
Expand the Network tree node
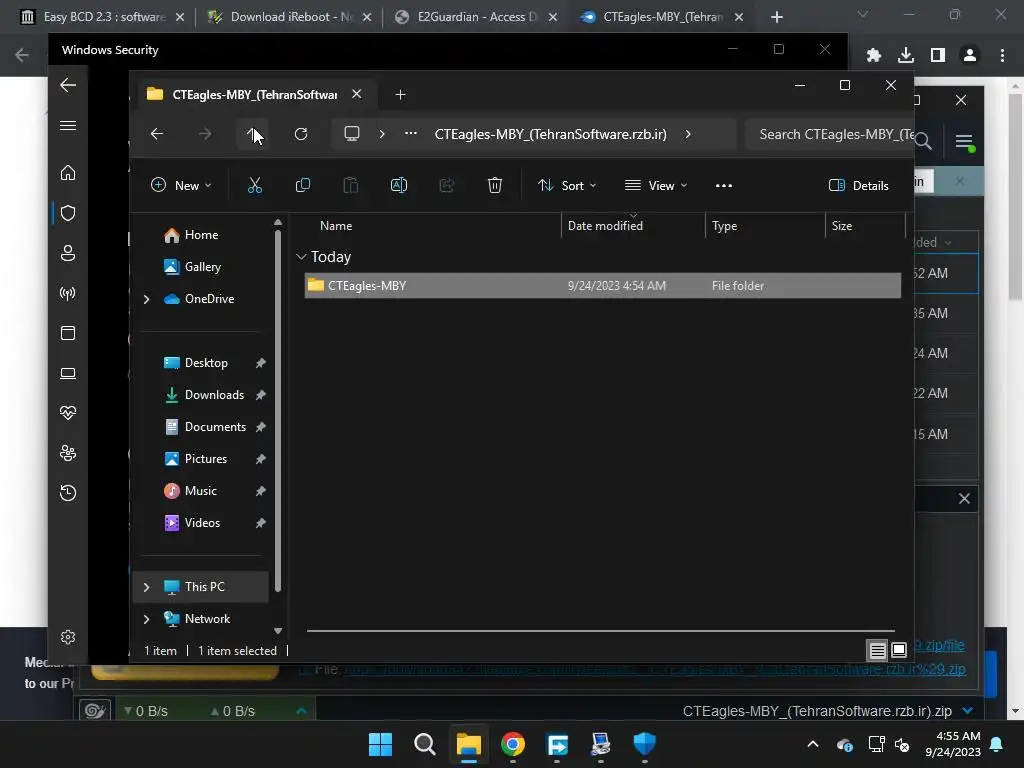pyautogui.click(x=146, y=619)
